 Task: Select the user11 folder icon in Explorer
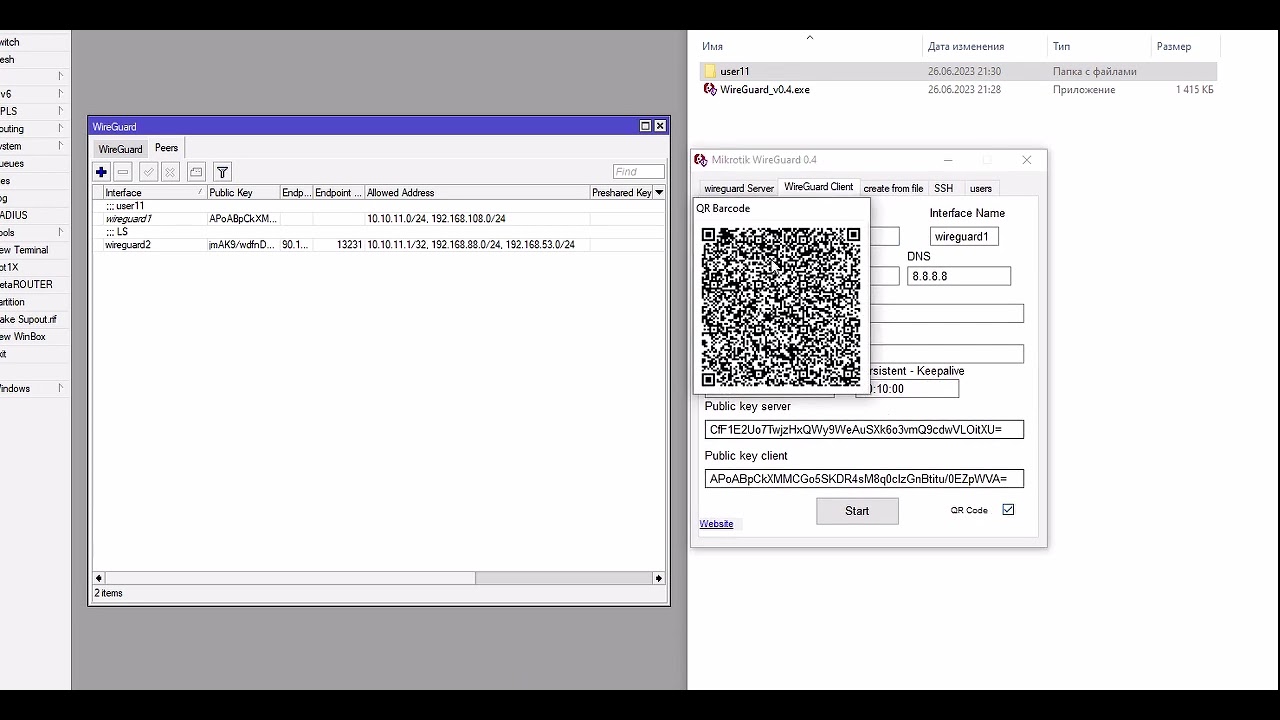[x=710, y=71]
